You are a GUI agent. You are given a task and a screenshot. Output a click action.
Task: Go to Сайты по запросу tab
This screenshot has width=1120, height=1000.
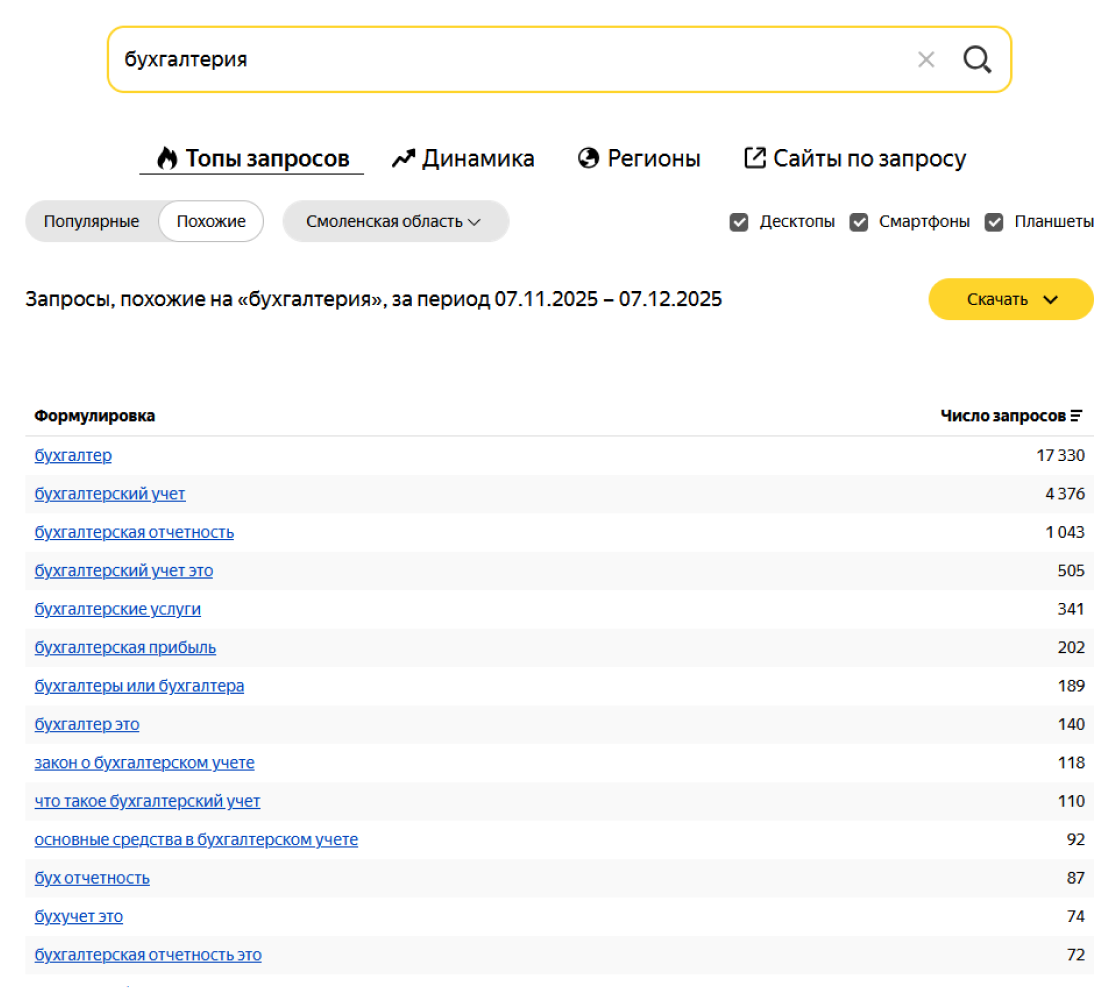click(x=854, y=158)
